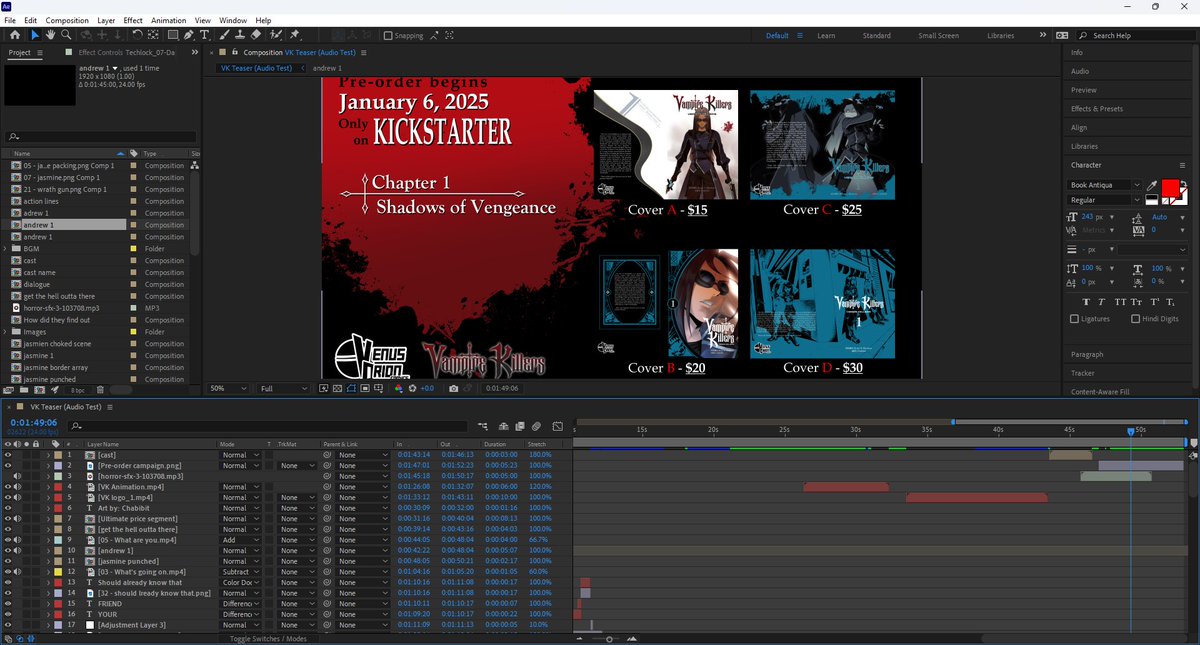The height and width of the screenshot is (645, 1200).
Task: Open the Animation menu
Action: tap(168, 20)
